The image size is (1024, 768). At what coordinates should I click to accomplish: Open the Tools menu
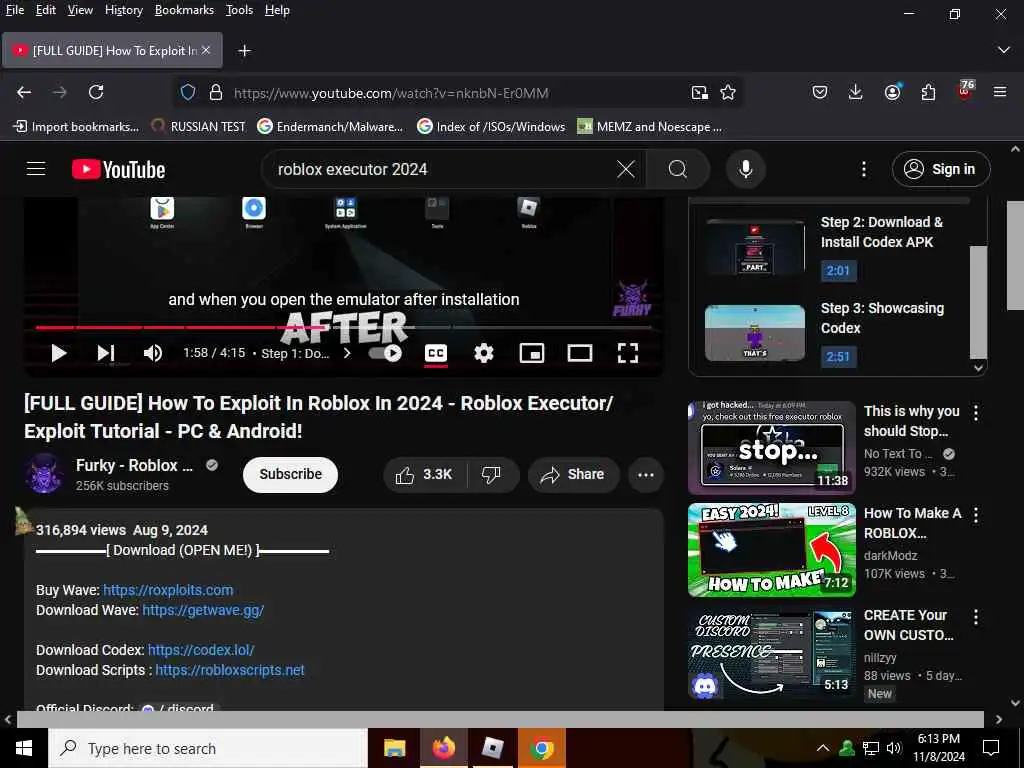pos(239,10)
